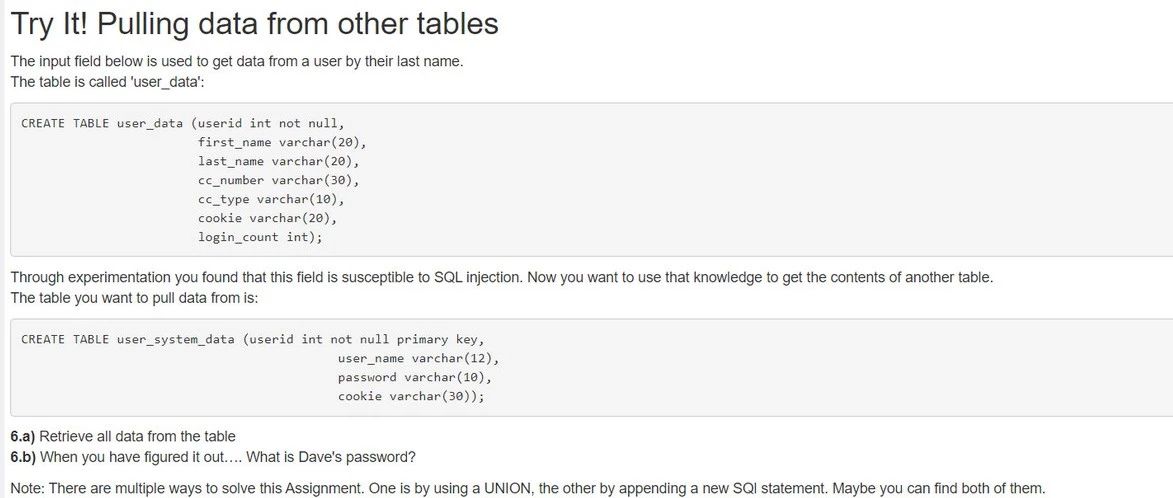Click 'The table you want to pull data from is' sentence

pyautogui.click(x=134, y=297)
